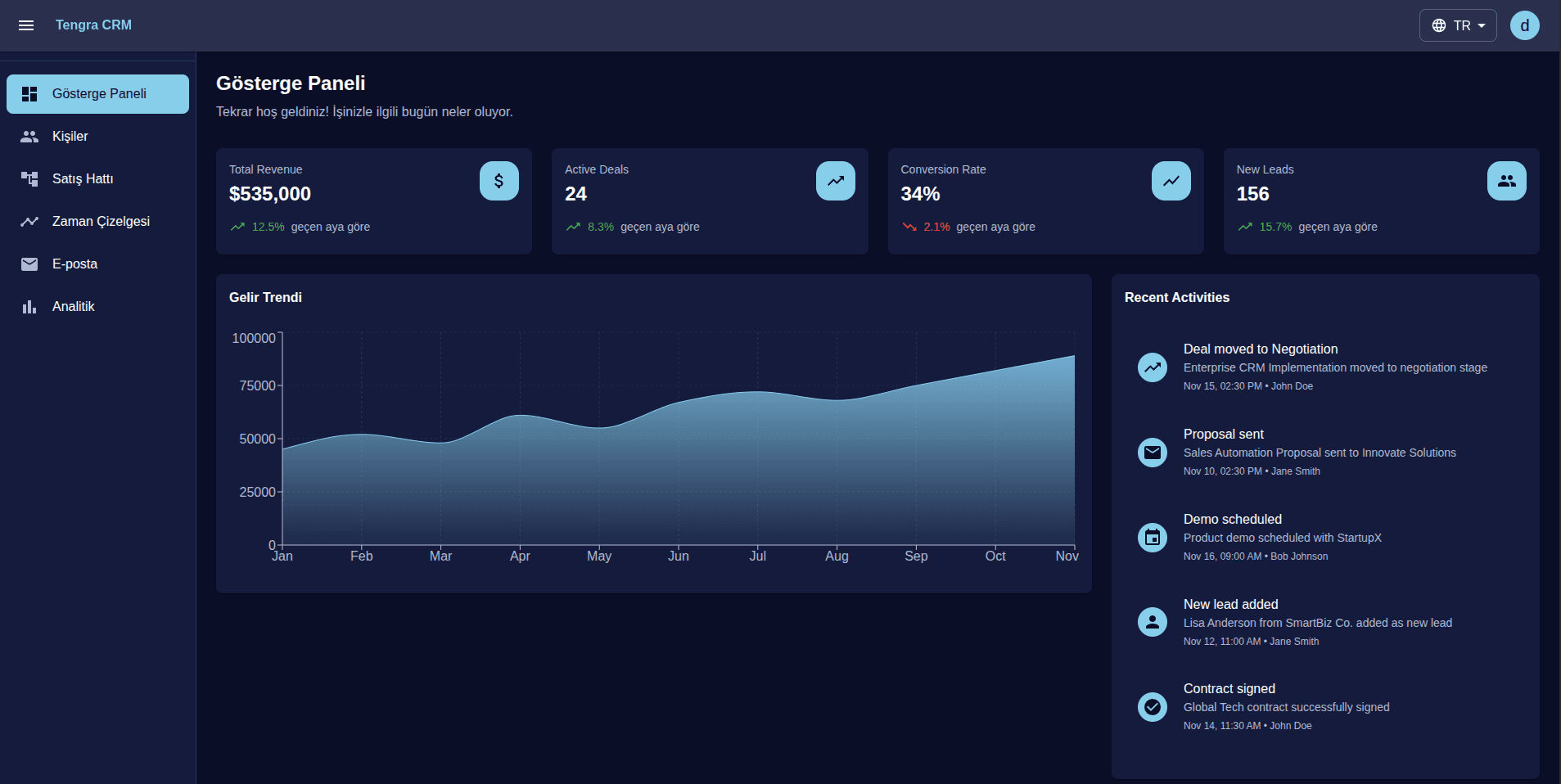
Task: Click the Jul point on Gelir Trendi chart
Action: click(757, 392)
